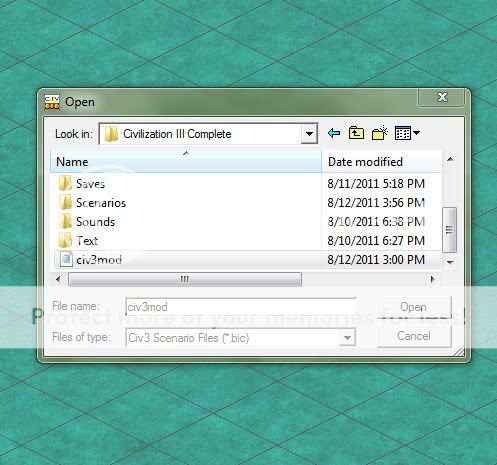Click the Cancel button

[414, 336]
